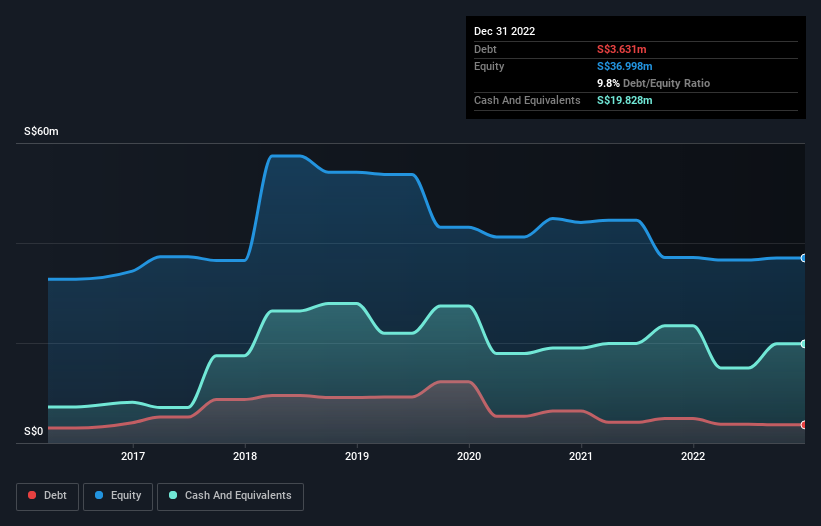
Task: Click the 2017 x-axis label
Action: tap(133, 456)
